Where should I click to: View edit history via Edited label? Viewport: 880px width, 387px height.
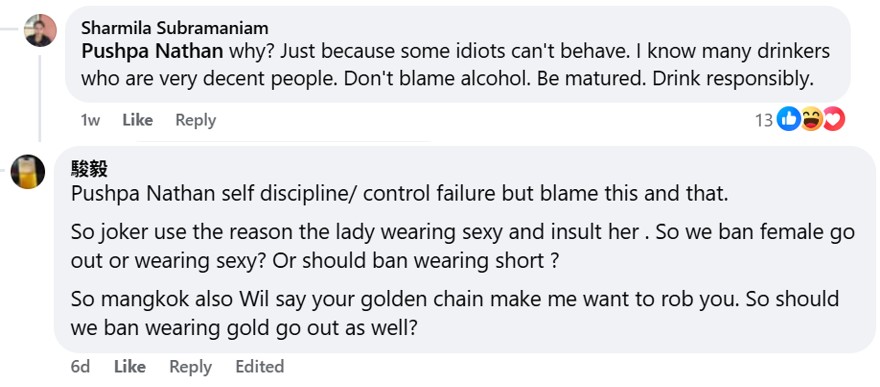tap(260, 367)
